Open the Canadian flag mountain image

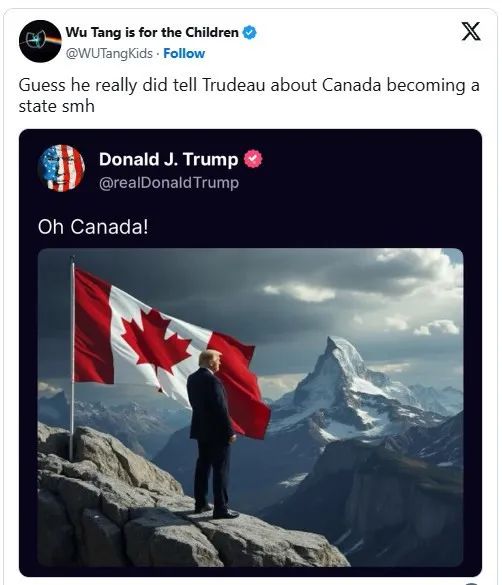(250, 407)
